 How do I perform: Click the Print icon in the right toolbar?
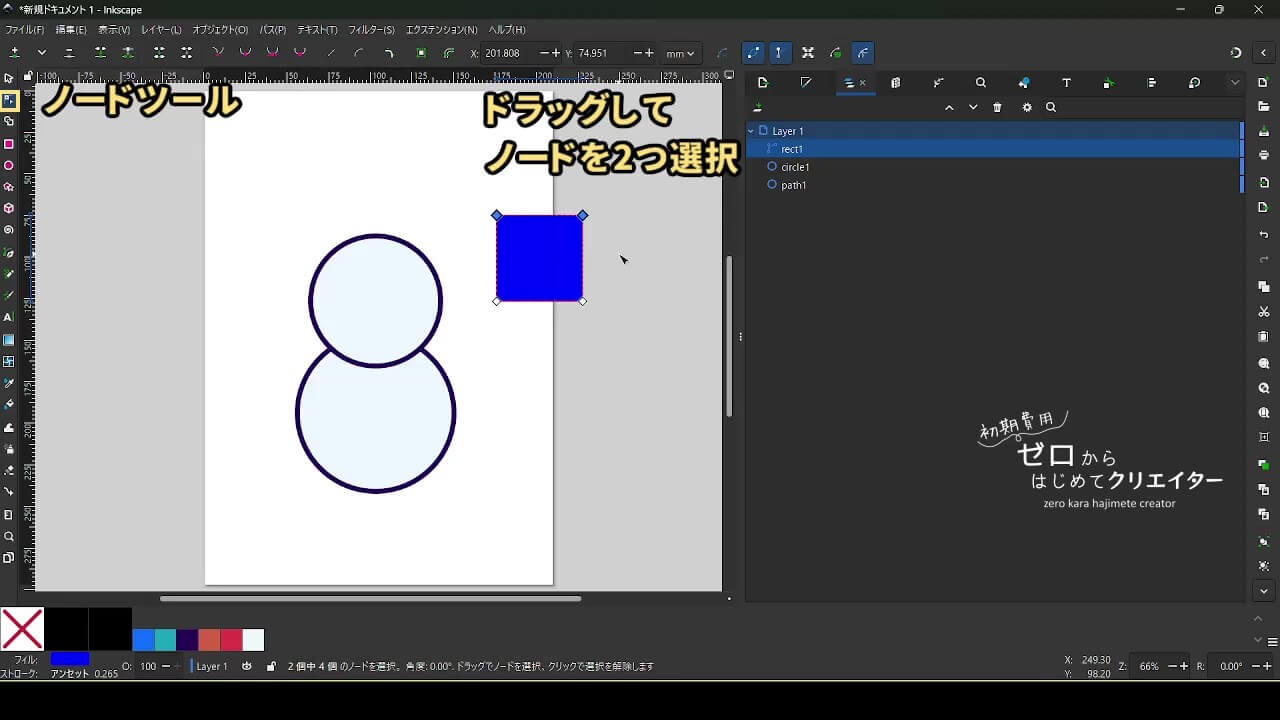pyautogui.click(x=1264, y=155)
